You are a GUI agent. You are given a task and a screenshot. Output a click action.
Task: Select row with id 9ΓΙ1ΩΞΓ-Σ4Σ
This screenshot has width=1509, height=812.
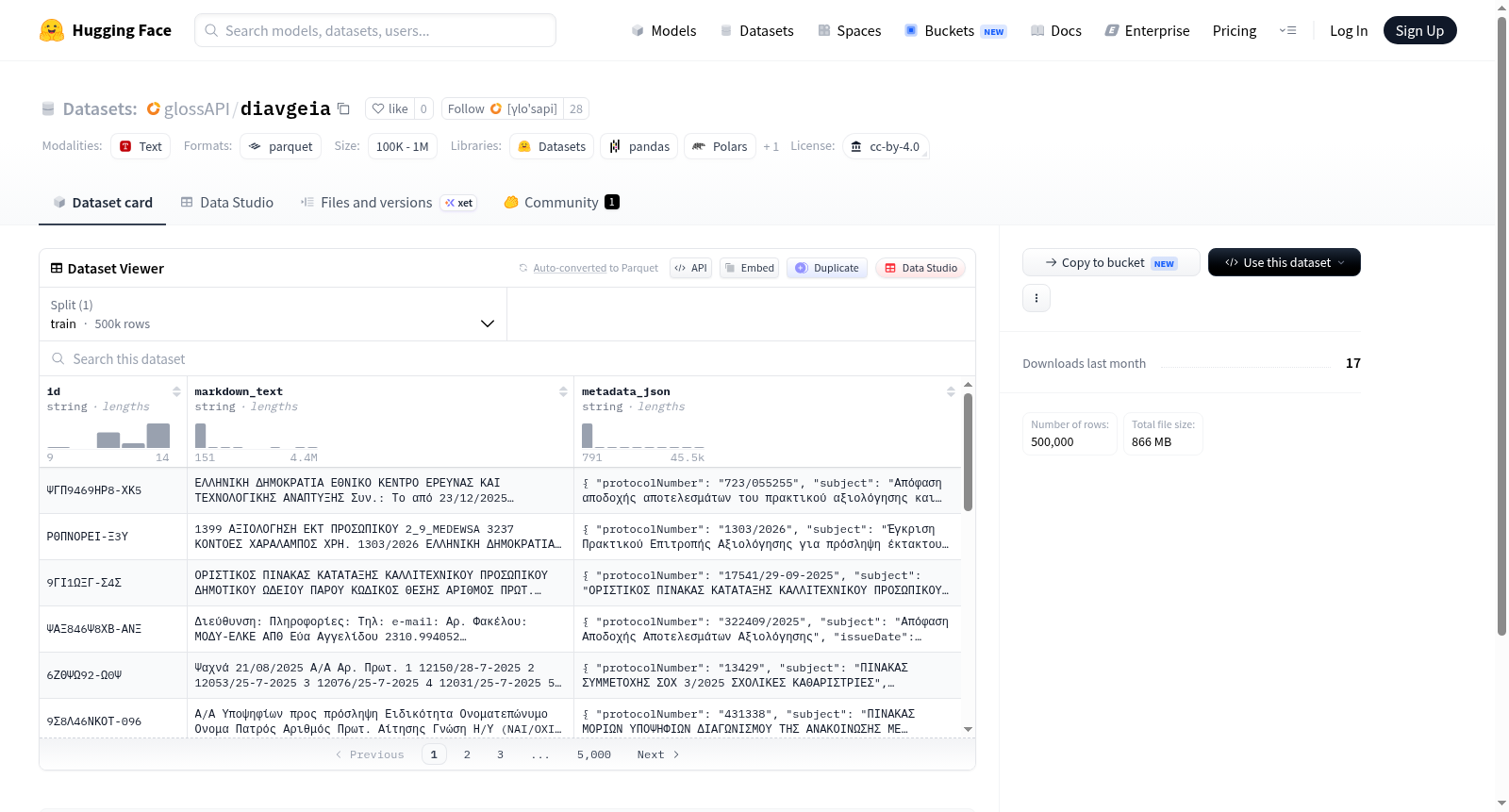500,583
